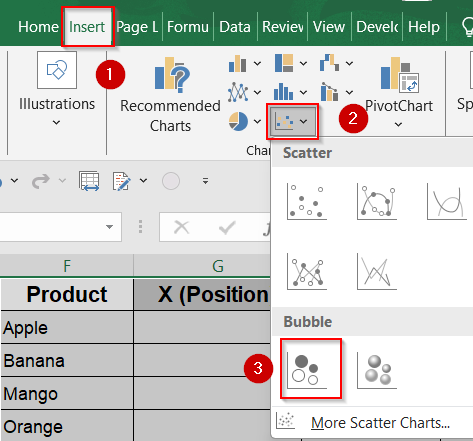Open the Help tab
473x441 pixels.
pos(424,27)
